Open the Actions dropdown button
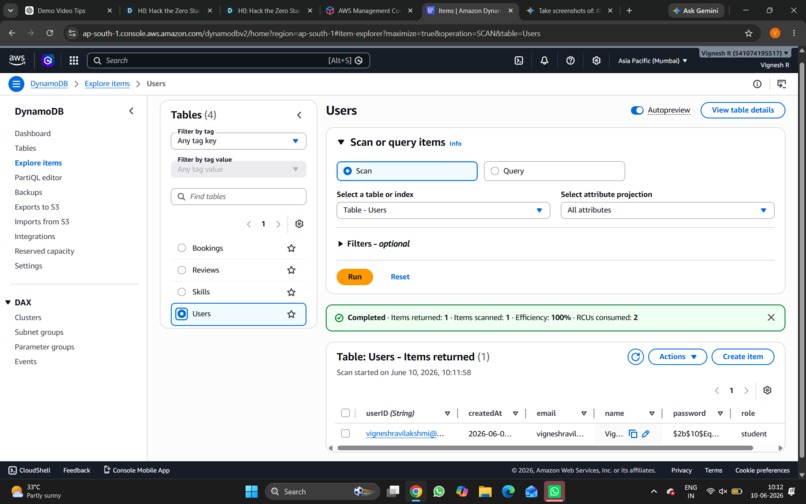This screenshot has height=504, width=806. pos(677,356)
